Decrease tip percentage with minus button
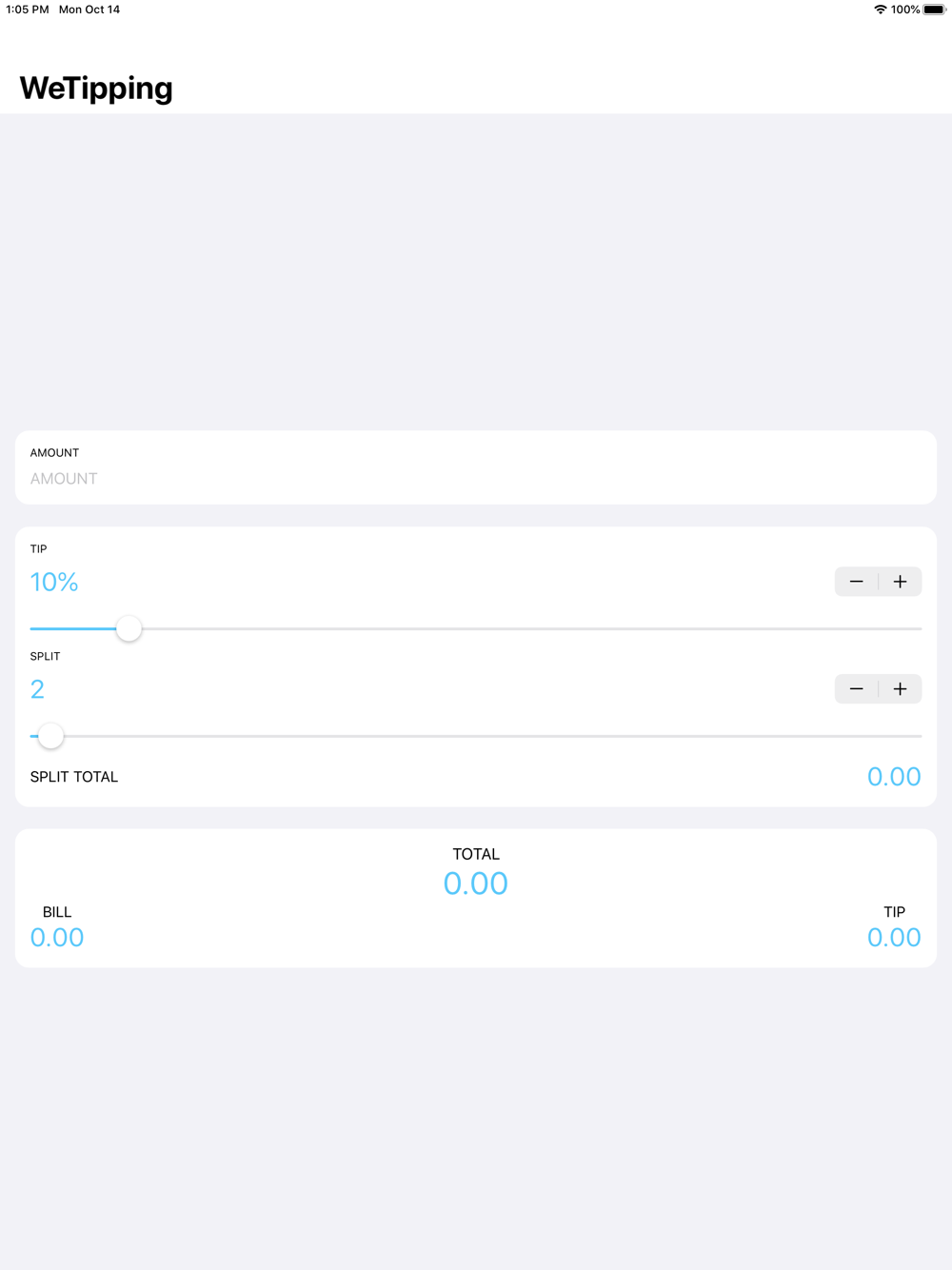The width and height of the screenshot is (952, 1270). pos(856,582)
